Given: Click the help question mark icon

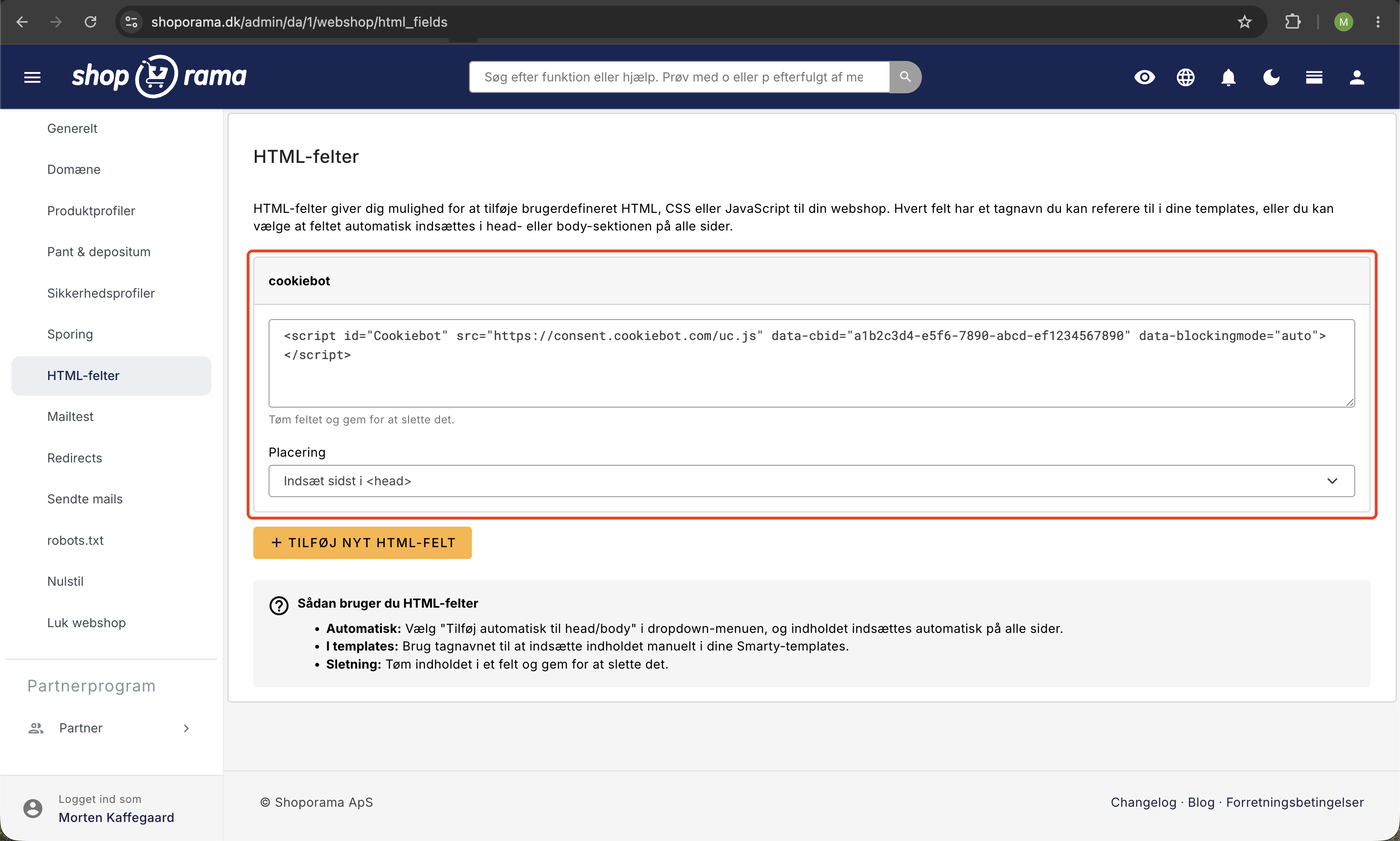Looking at the screenshot, I should coord(279,606).
